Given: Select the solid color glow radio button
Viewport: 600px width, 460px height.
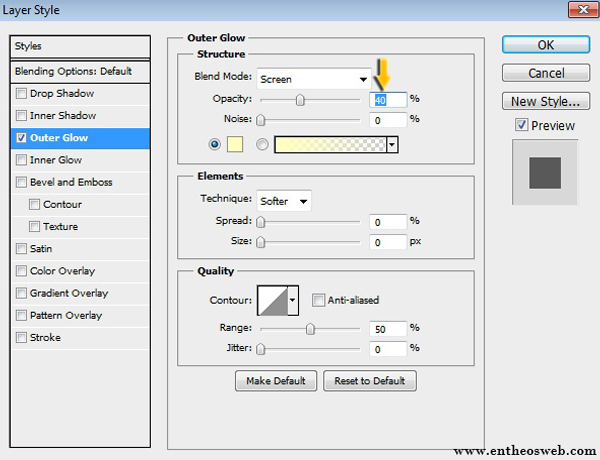Looking at the screenshot, I should click(215, 144).
